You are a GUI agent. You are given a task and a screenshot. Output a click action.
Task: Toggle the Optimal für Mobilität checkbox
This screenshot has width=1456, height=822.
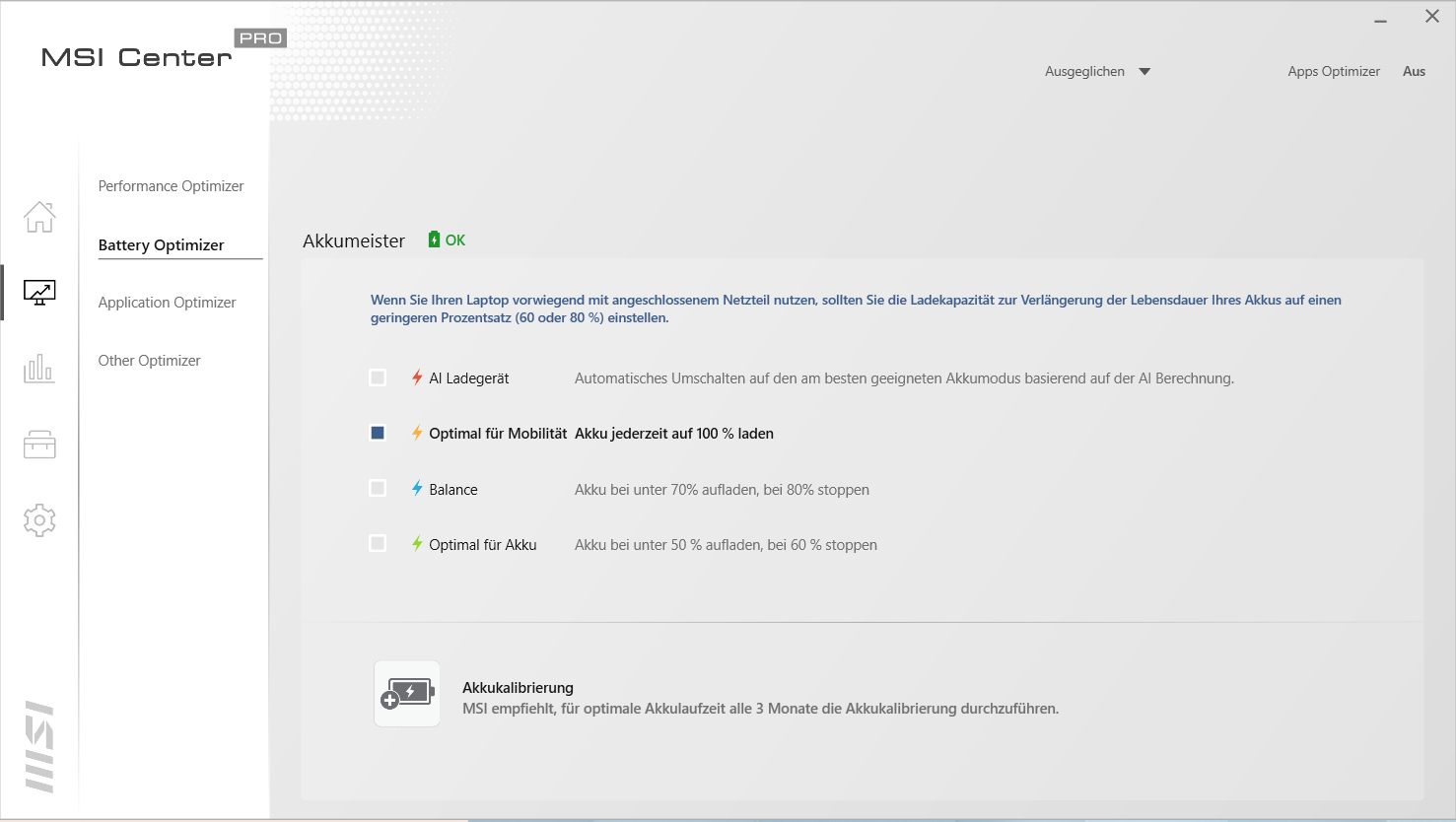click(378, 433)
